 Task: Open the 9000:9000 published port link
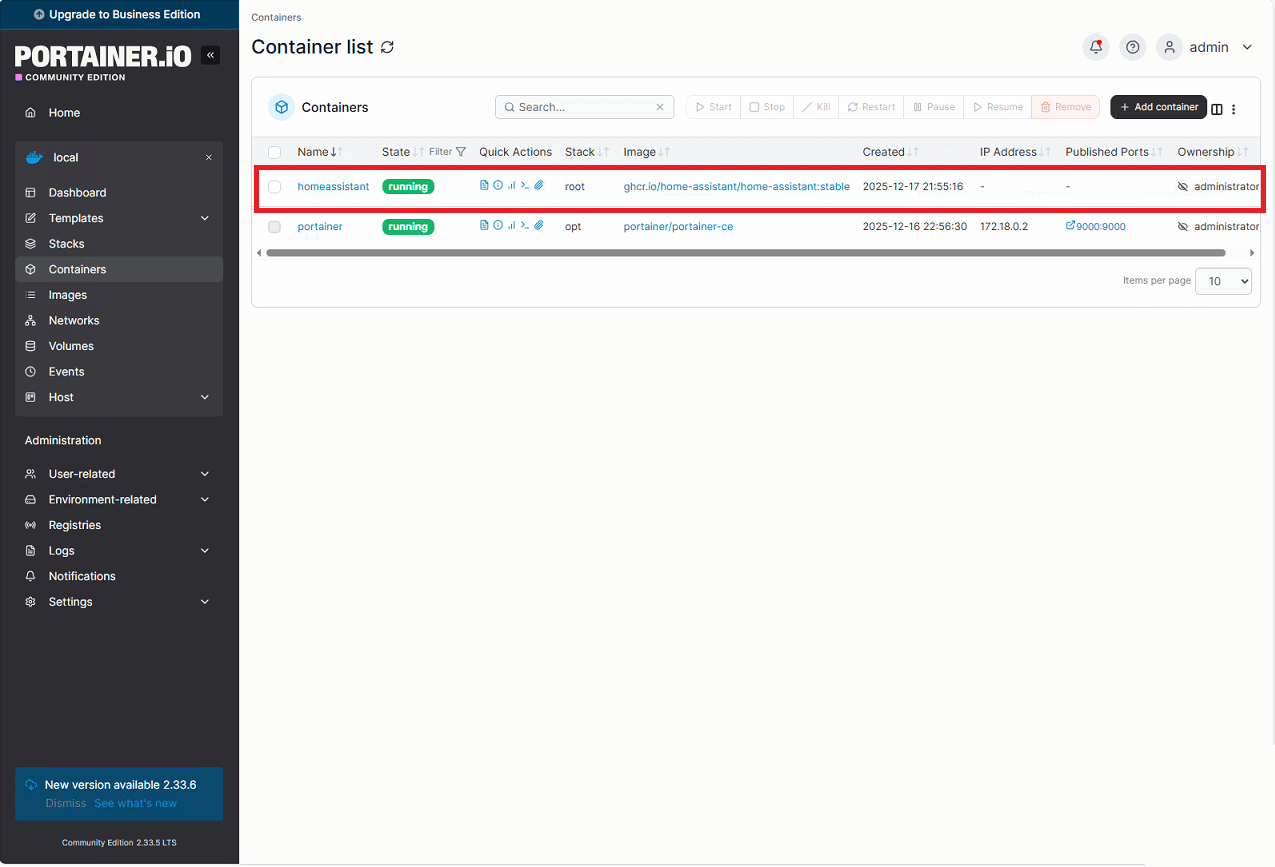coord(1096,227)
